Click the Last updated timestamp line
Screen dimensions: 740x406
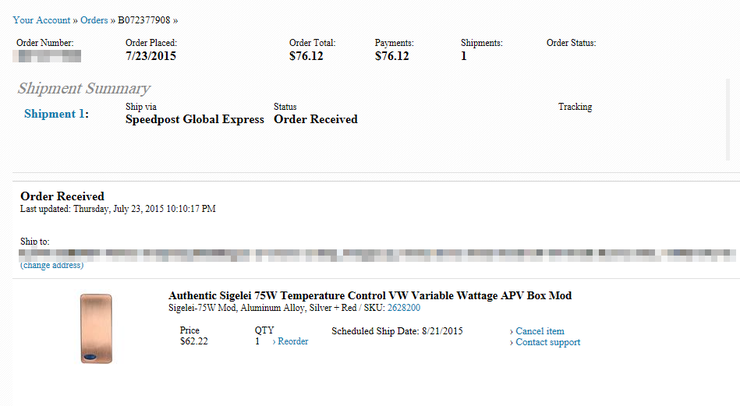pyautogui.click(x=118, y=209)
